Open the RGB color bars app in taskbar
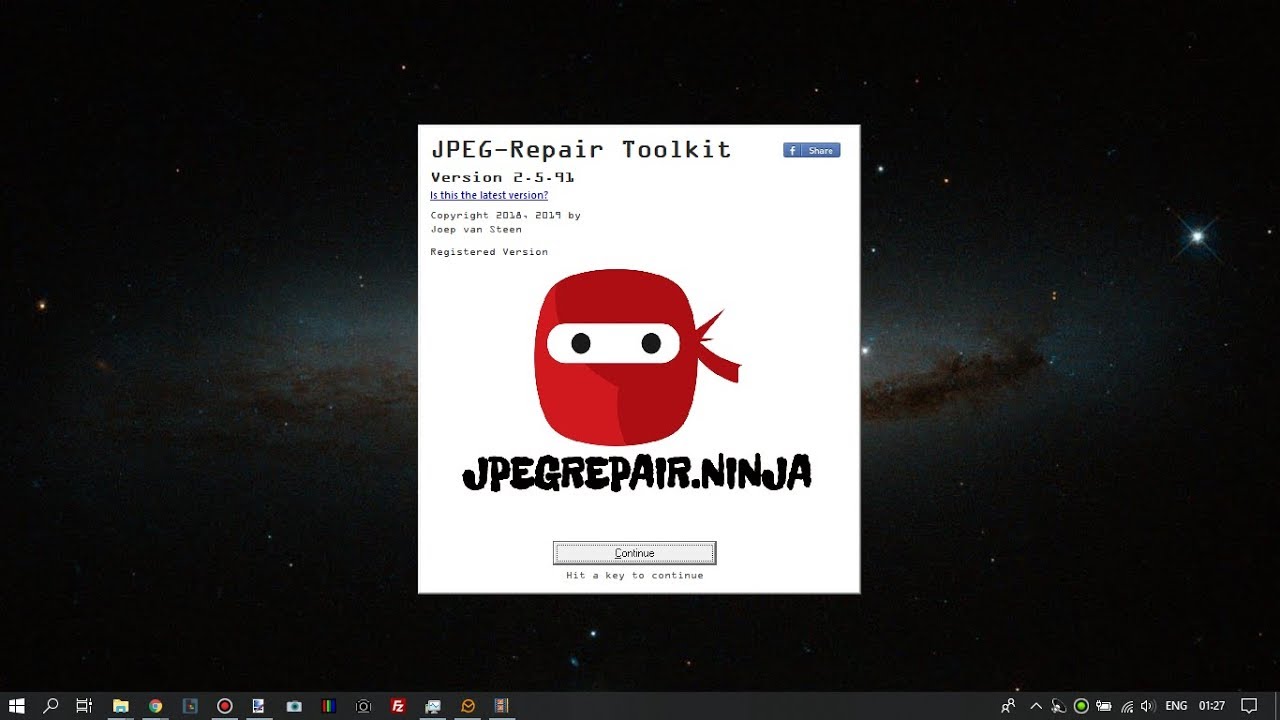Image resolution: width=1280 pixels, height=720 pixels. [329, 706]
